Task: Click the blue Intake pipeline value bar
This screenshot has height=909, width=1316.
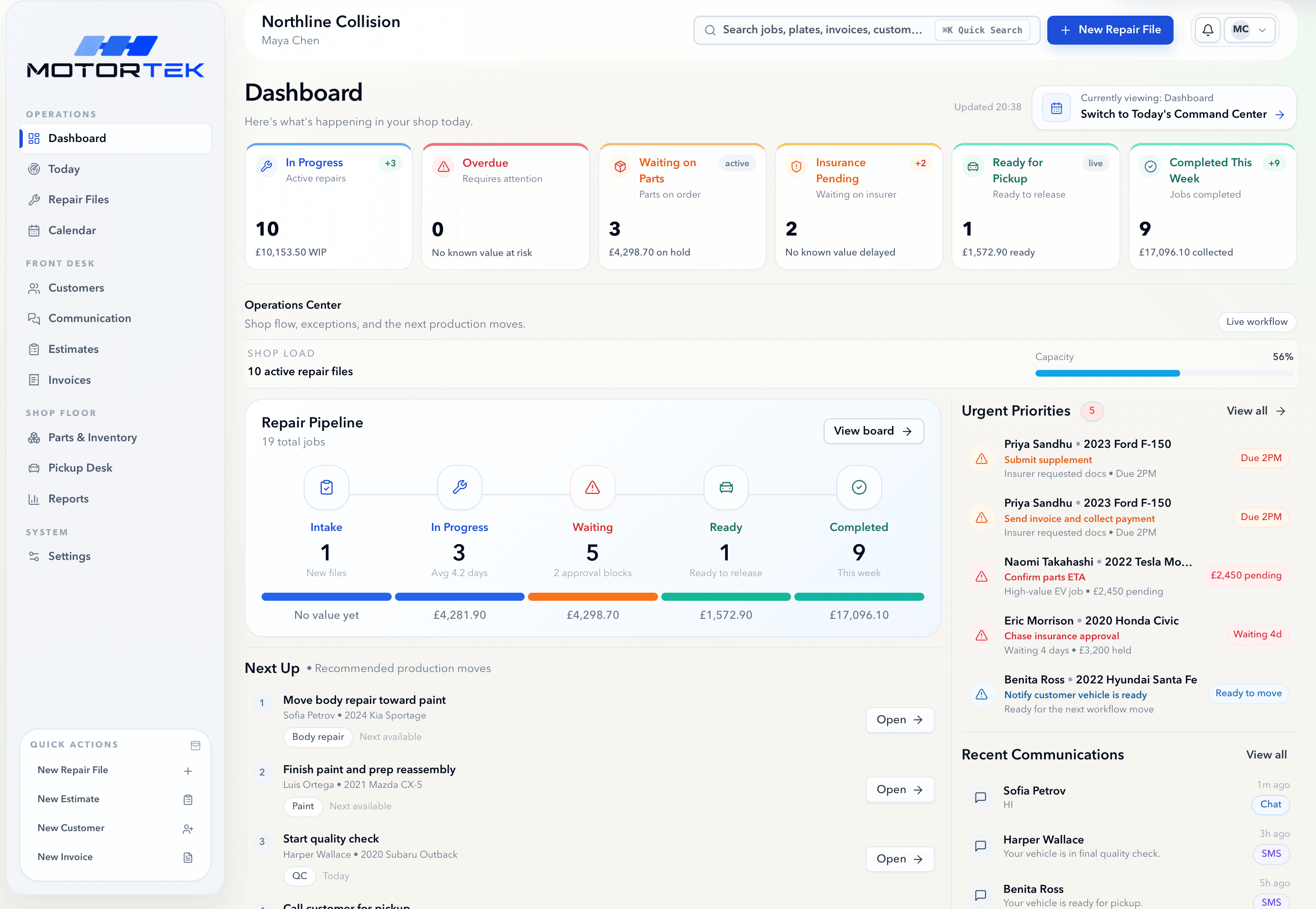Action: coord(326,597)
